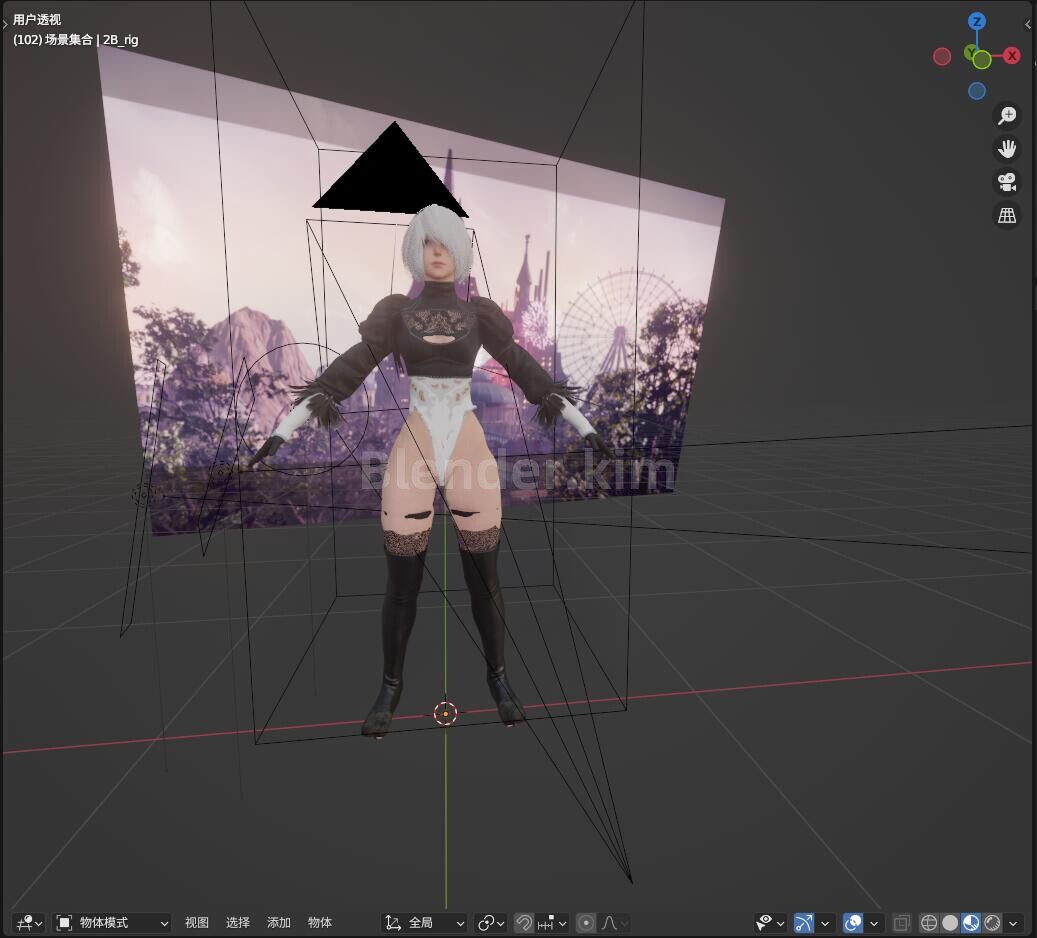This screenshot has width=1037, height=938.
Task: Open the 选择 menu
Action: tap(237, 923)
